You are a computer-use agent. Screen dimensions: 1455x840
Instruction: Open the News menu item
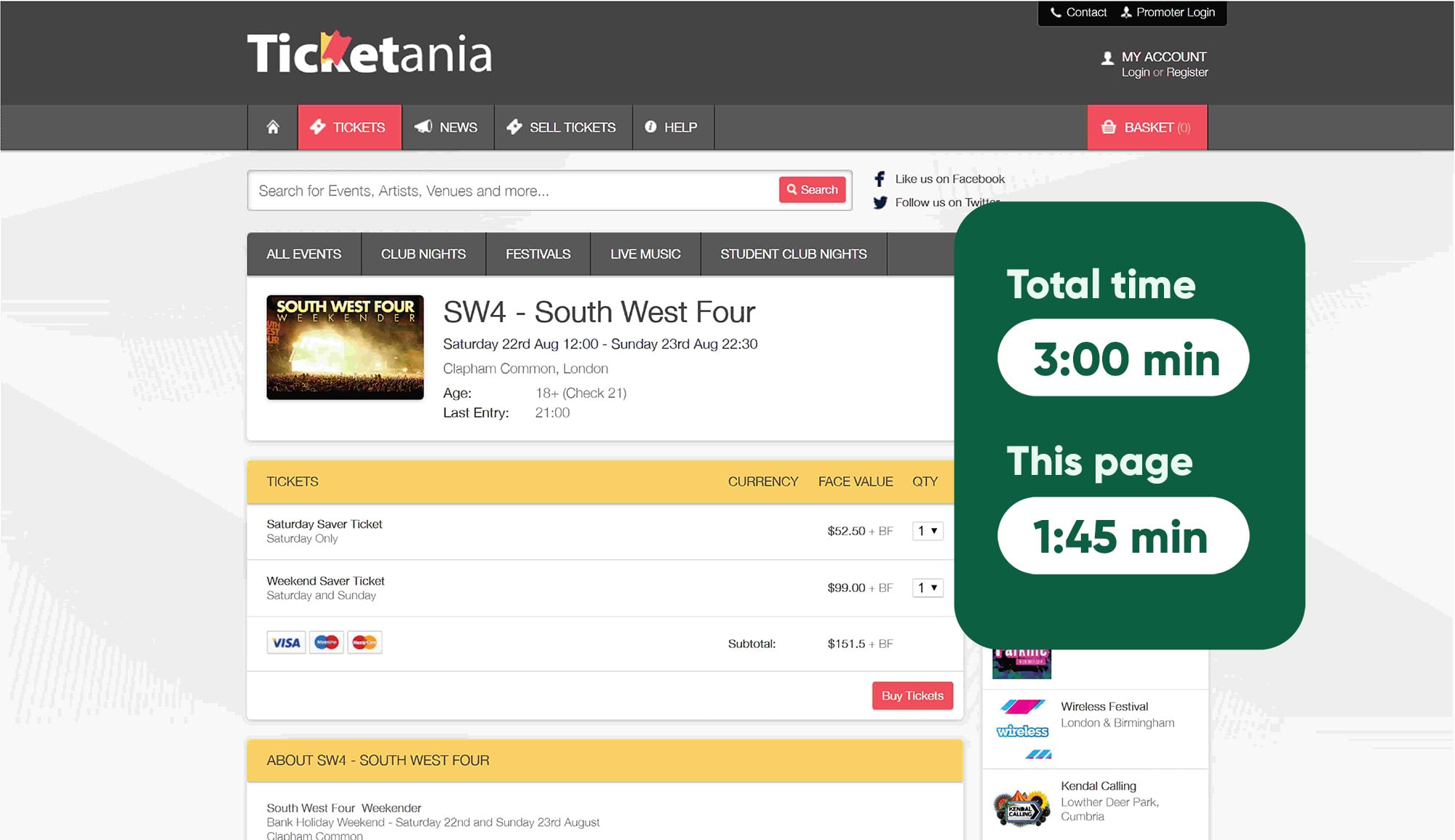[x=447, y=127]
